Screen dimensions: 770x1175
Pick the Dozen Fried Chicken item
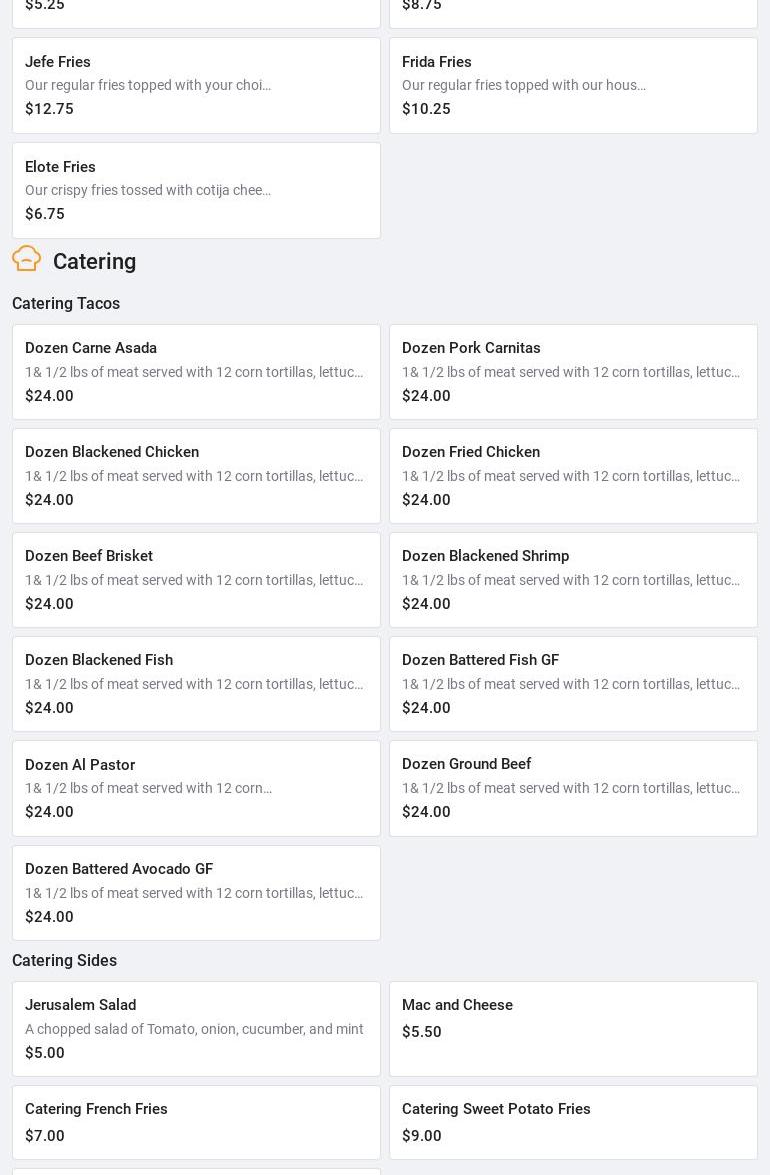pos(573,476)
